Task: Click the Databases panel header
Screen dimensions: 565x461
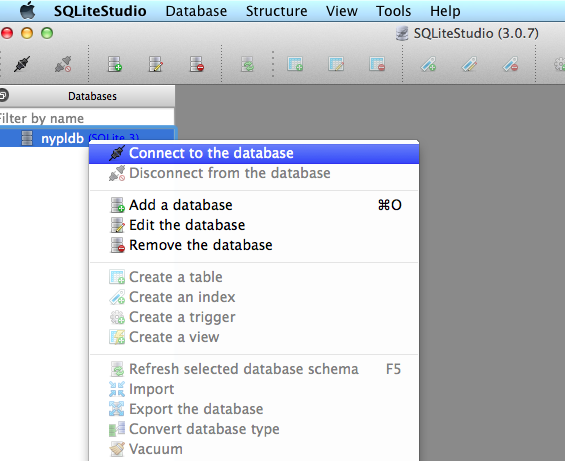Action: [88, 96]
